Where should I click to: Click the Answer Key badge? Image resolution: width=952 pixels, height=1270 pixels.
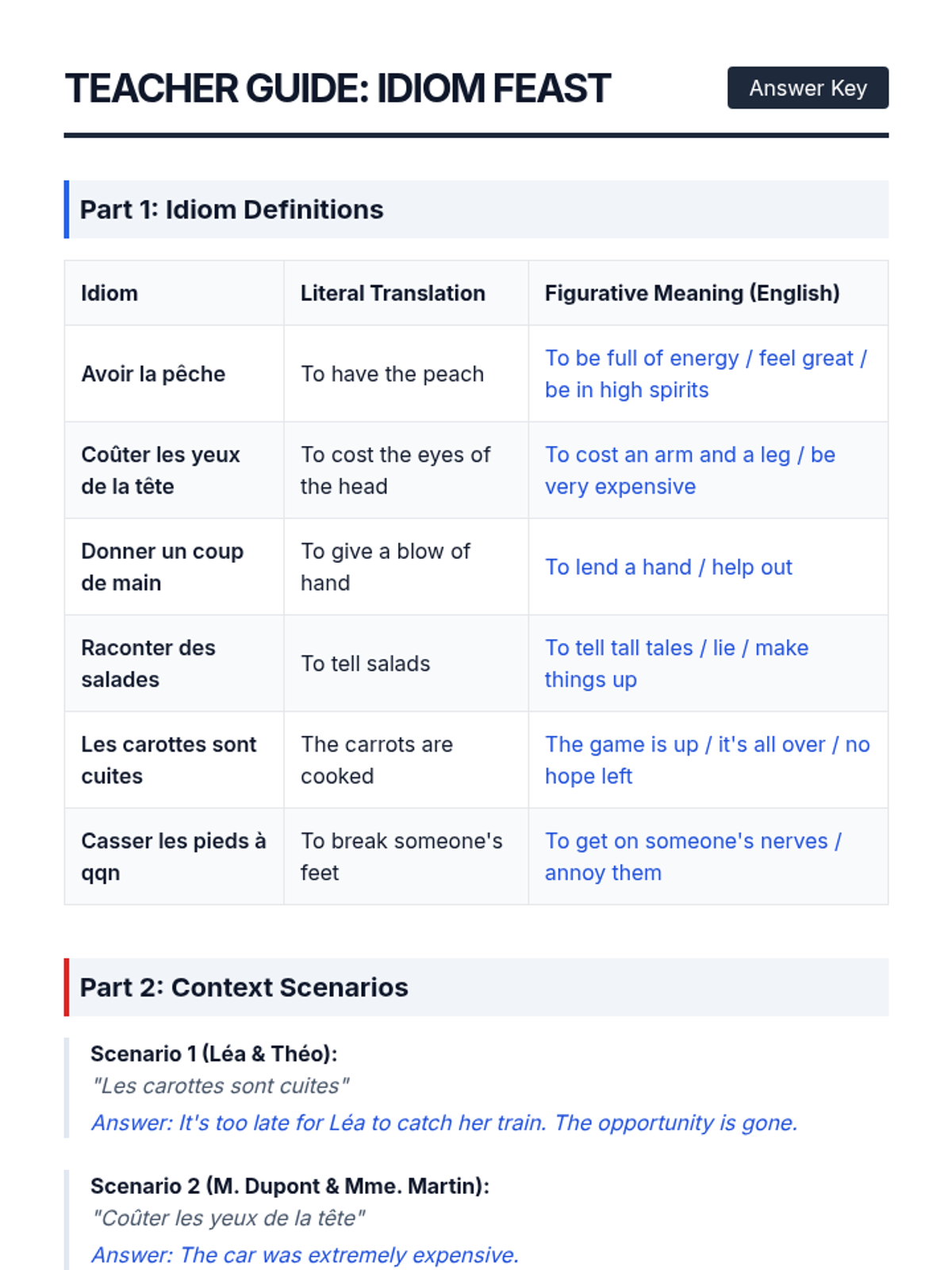[x=808, y=88]
